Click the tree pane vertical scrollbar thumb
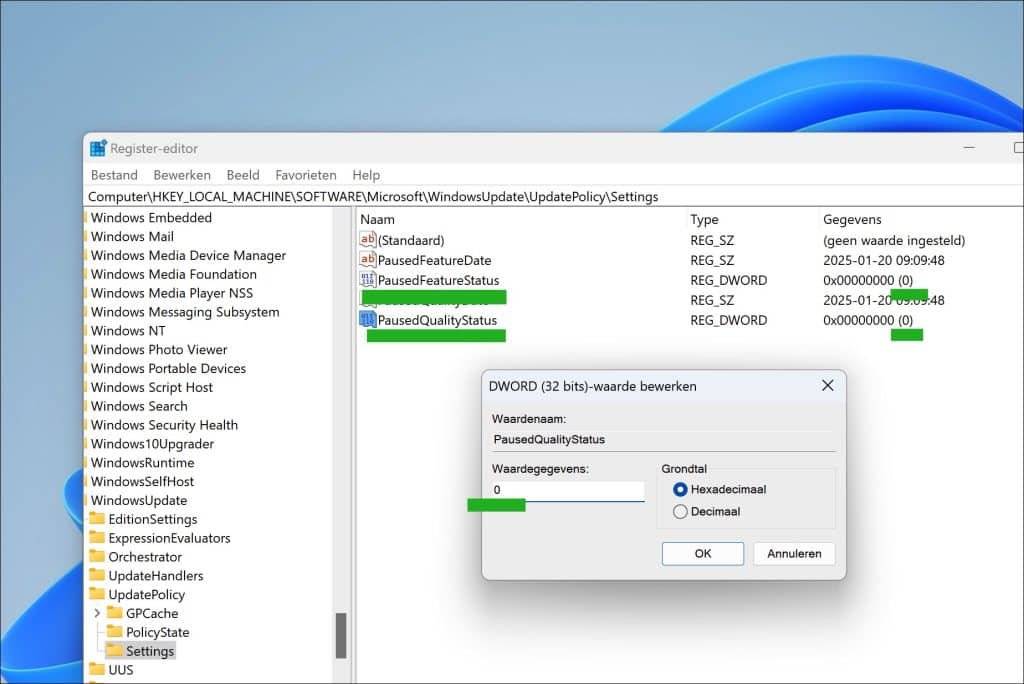The height and width of the screenshot is (684, 1024). coord(341,635)
